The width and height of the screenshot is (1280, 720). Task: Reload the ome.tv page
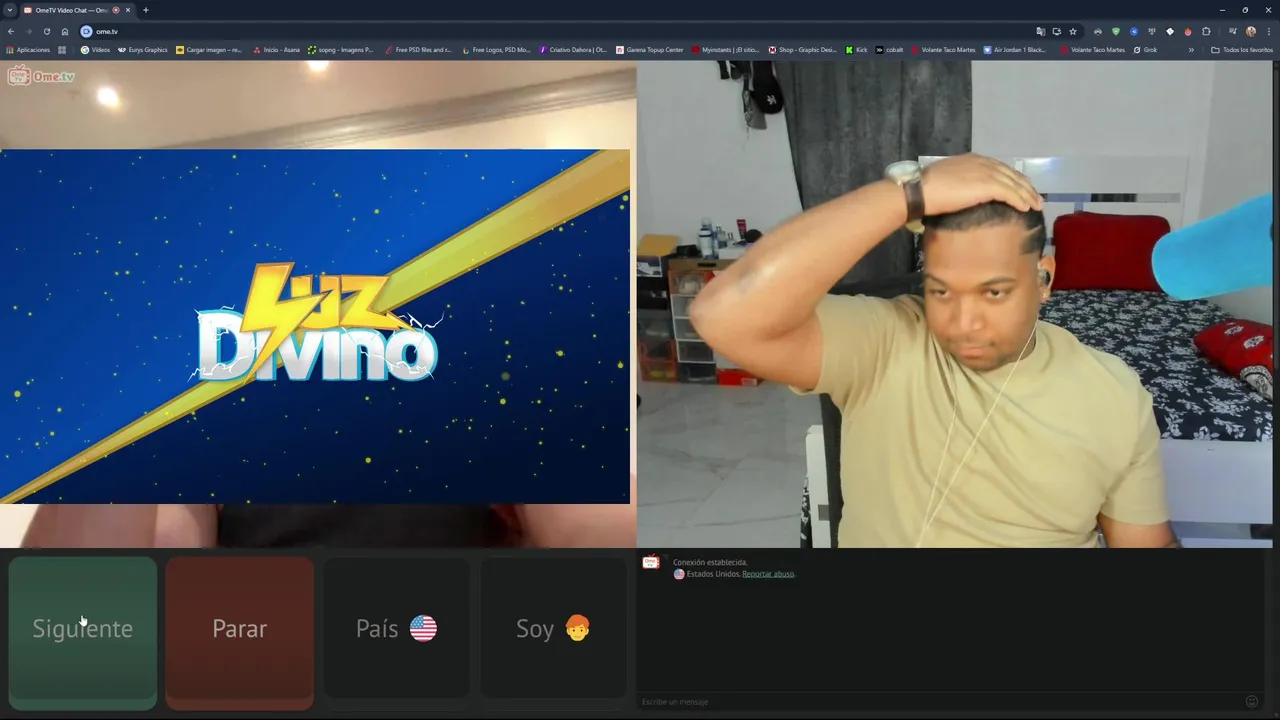[x=46, y=32]
